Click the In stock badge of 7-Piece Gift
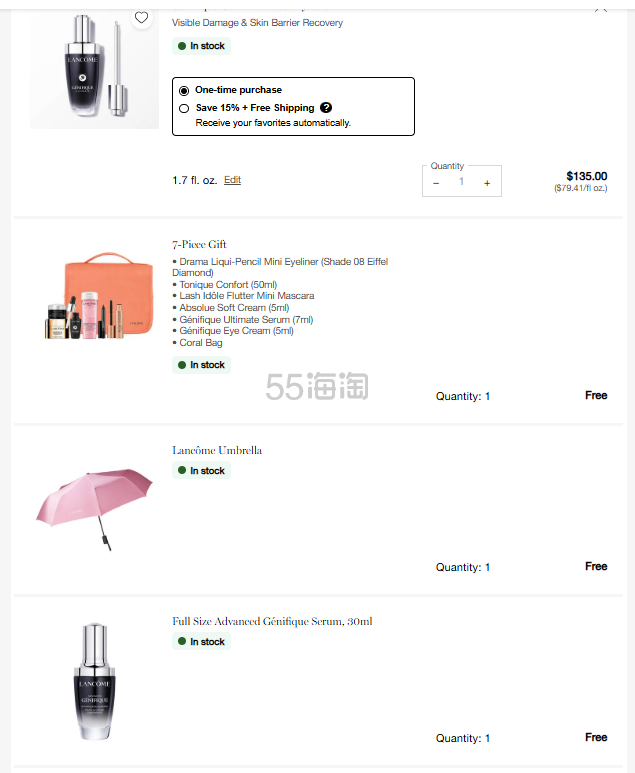The height and width of the screenshot is (773, 635). point(201,365)
